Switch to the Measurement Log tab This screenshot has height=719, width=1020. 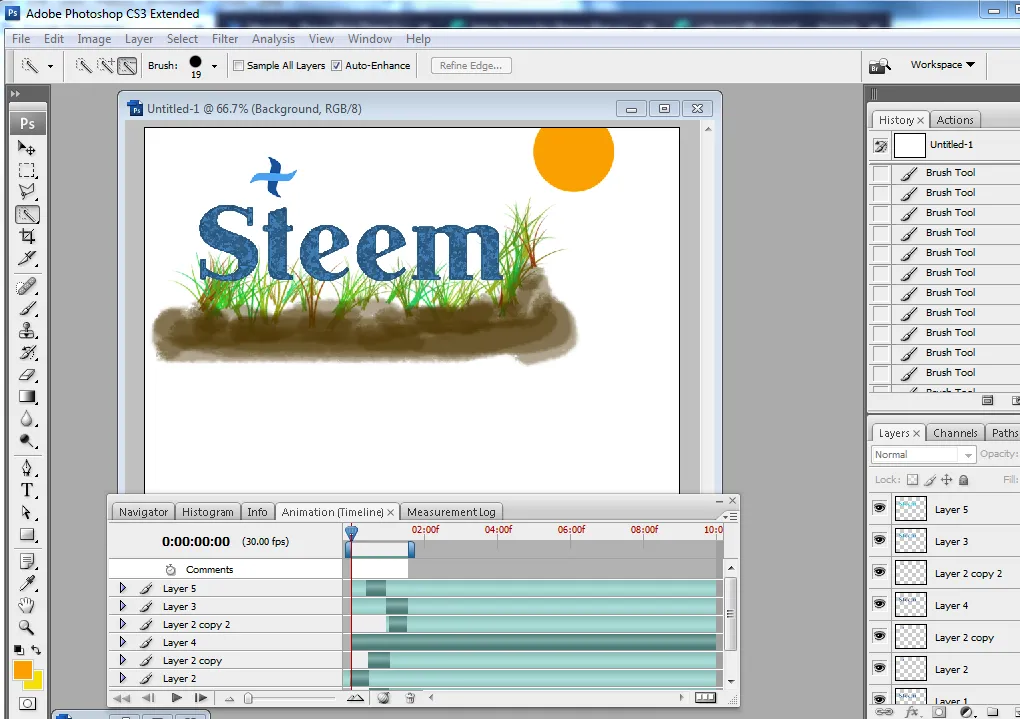point(451,512)
